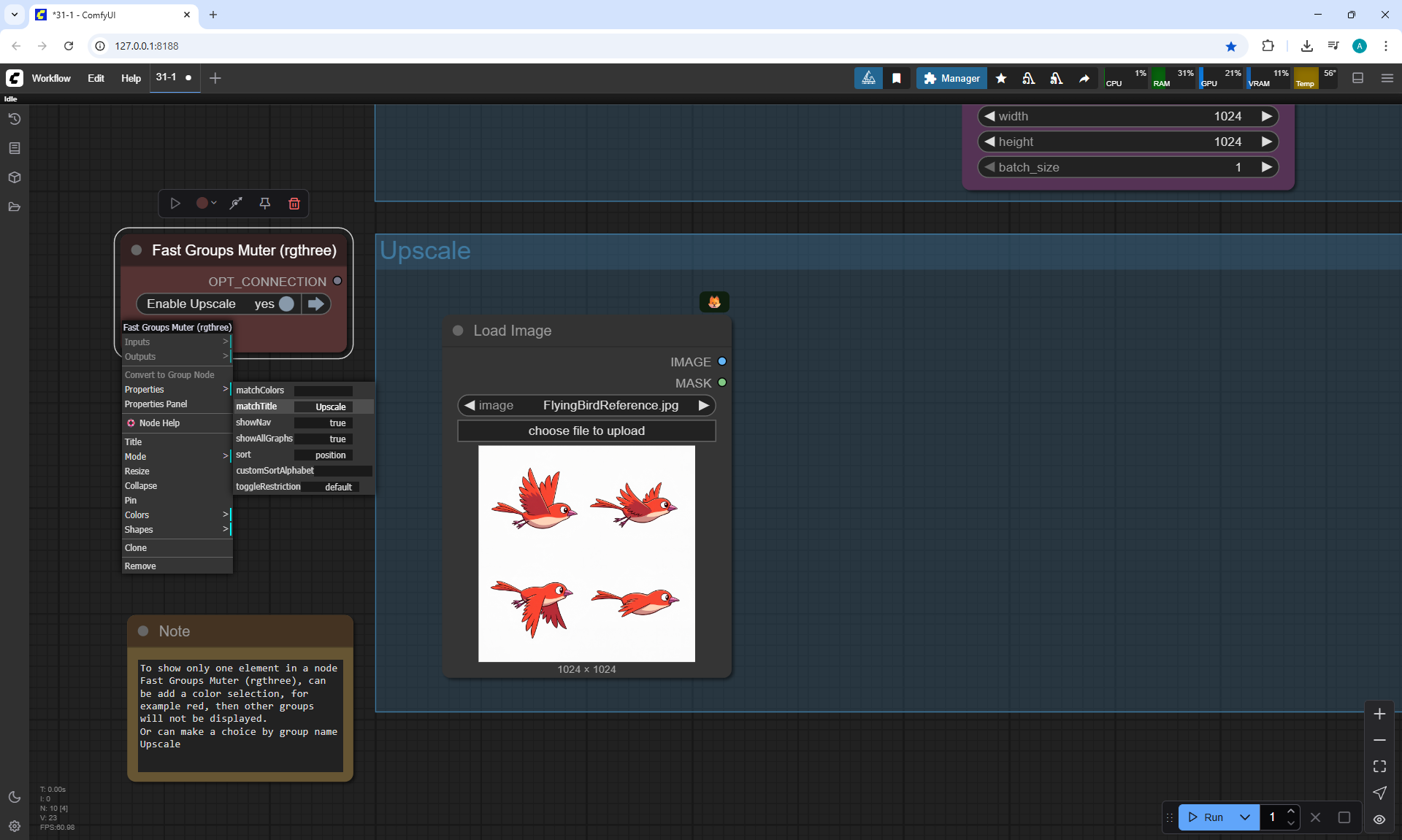Click the red trash delete node icon
1402x840 pixels.
click(294, 204)
